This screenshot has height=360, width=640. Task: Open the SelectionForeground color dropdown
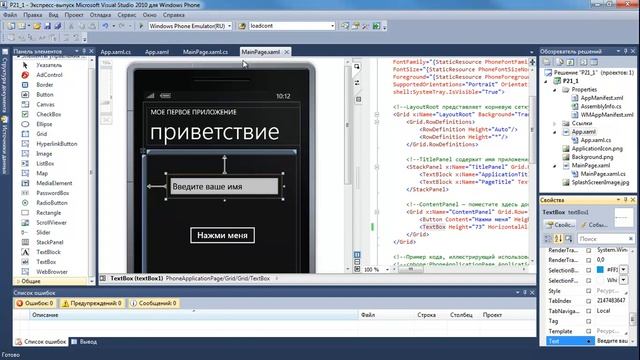point(624,280)
